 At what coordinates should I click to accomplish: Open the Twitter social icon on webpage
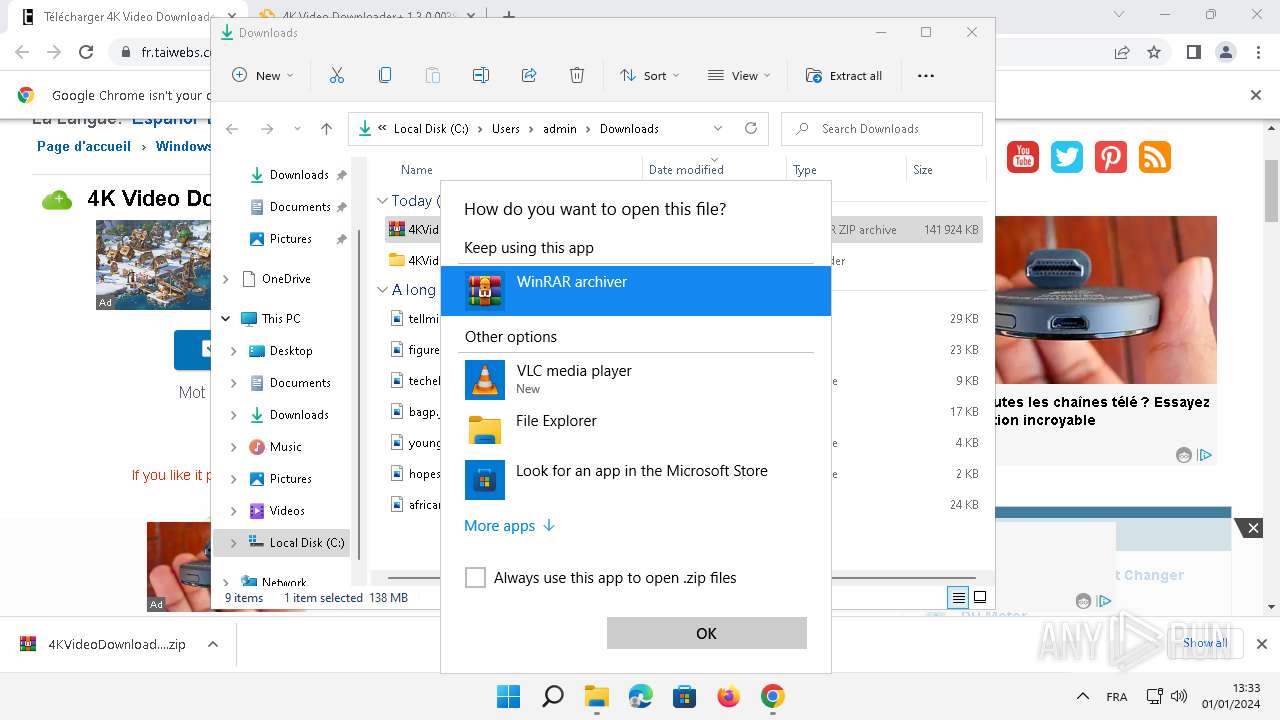click(x=1067, y=157)
